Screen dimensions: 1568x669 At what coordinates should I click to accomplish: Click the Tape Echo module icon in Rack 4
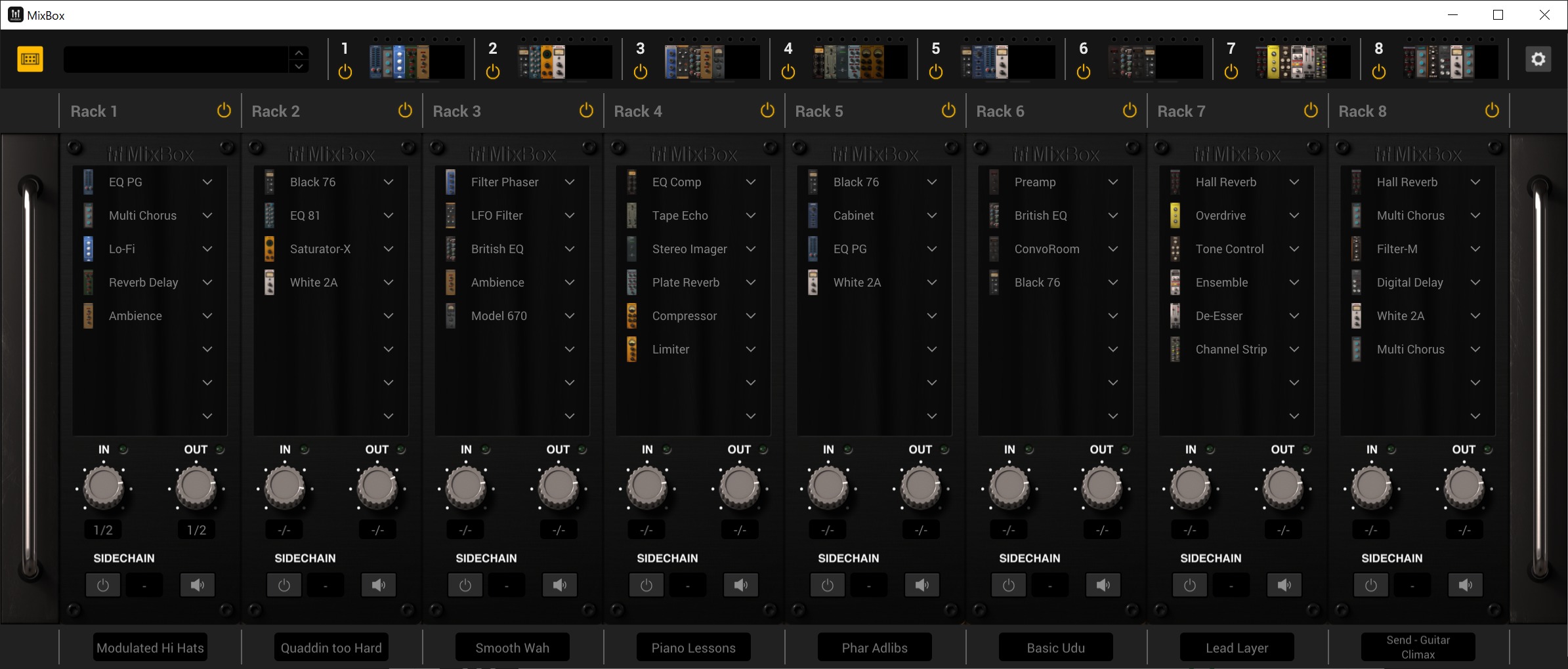pos(631,215)
